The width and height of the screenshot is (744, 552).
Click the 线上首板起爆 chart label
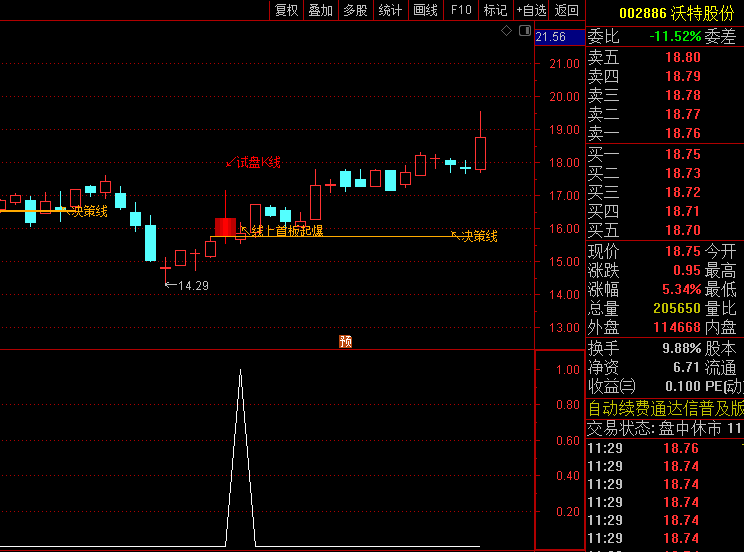coord(287,231)
